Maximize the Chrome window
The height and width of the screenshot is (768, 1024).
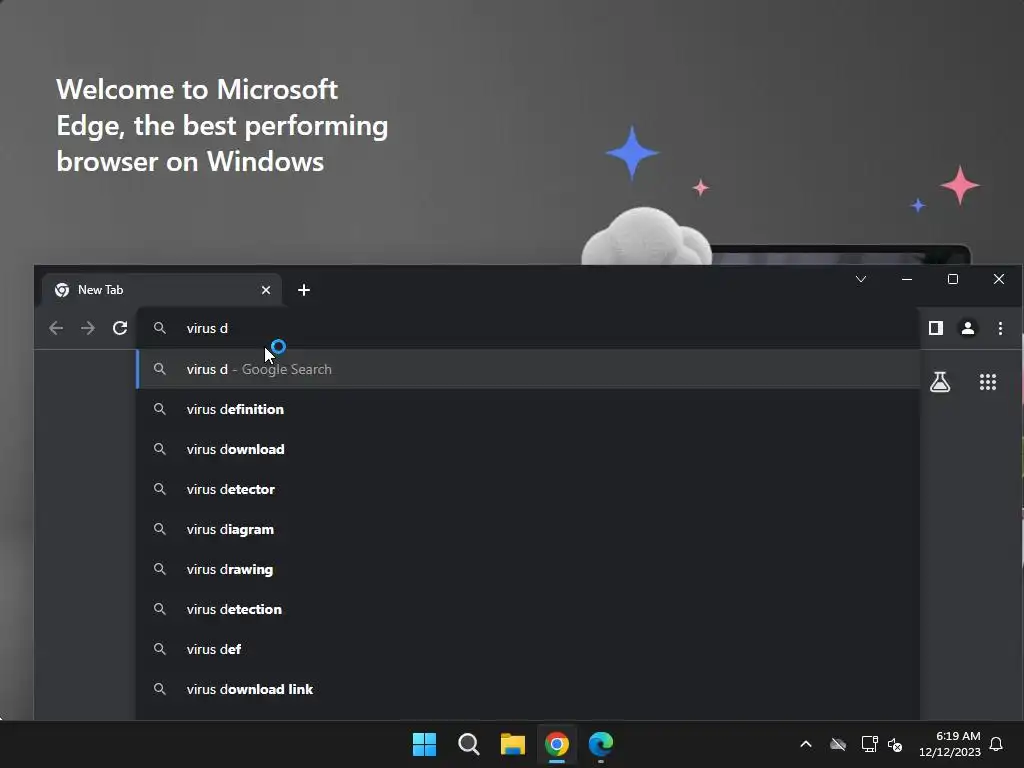click(953, 280)
